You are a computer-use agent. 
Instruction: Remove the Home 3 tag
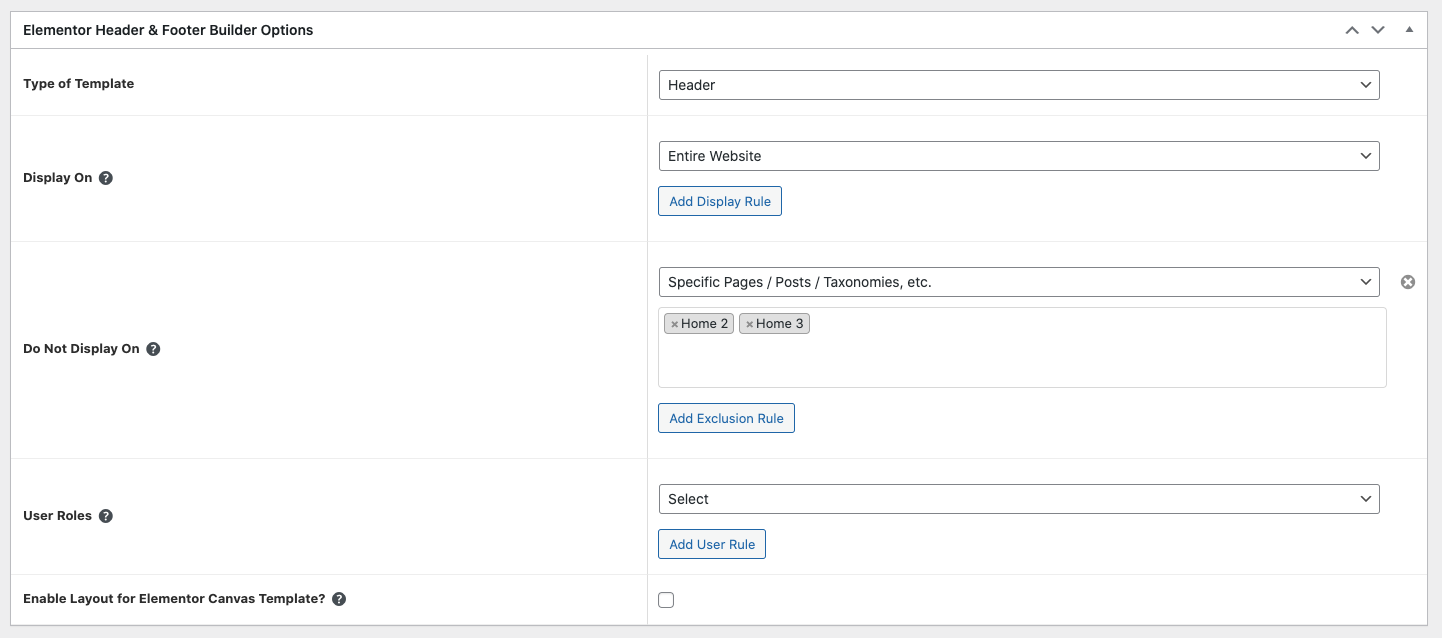click(750, 324)
